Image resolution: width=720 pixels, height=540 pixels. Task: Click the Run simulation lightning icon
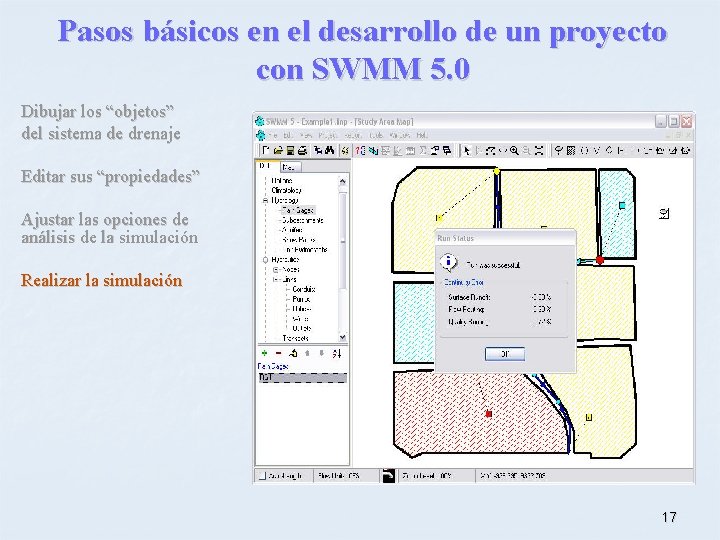[345, 151]
